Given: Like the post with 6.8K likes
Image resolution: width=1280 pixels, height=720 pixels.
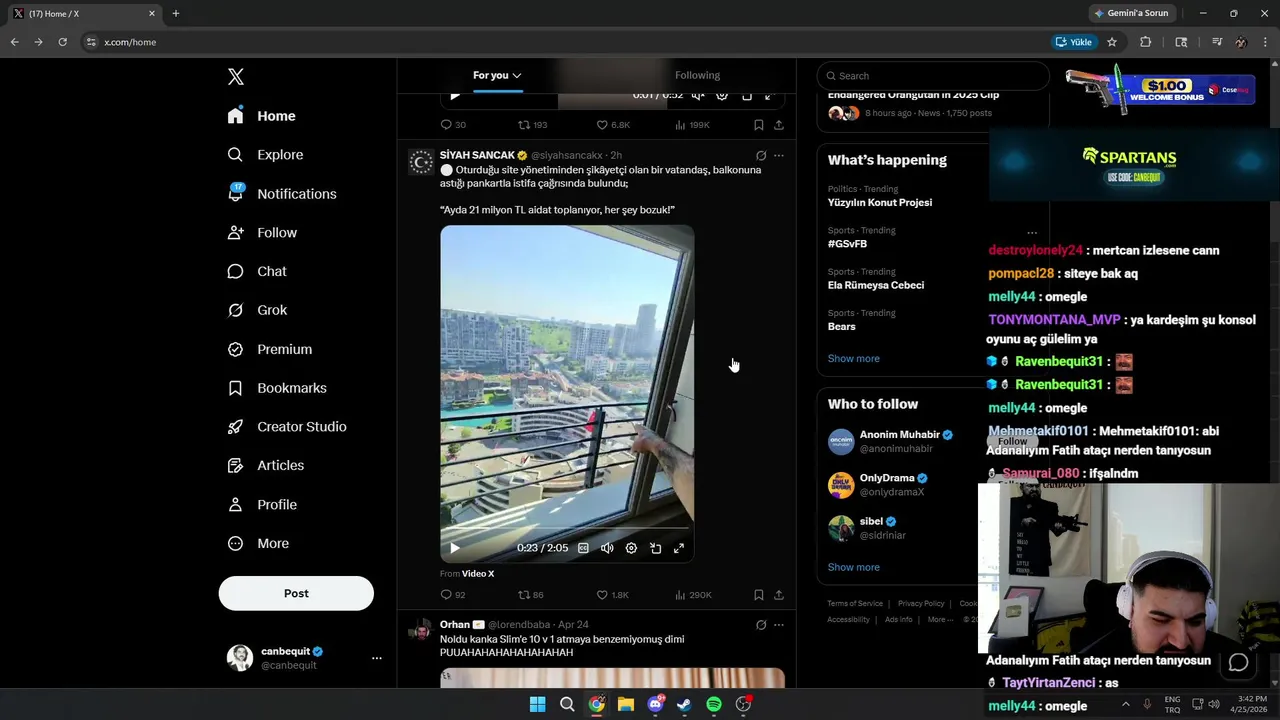Looking at the screenshot, I should pyautogui.click(x=613, y=125).
